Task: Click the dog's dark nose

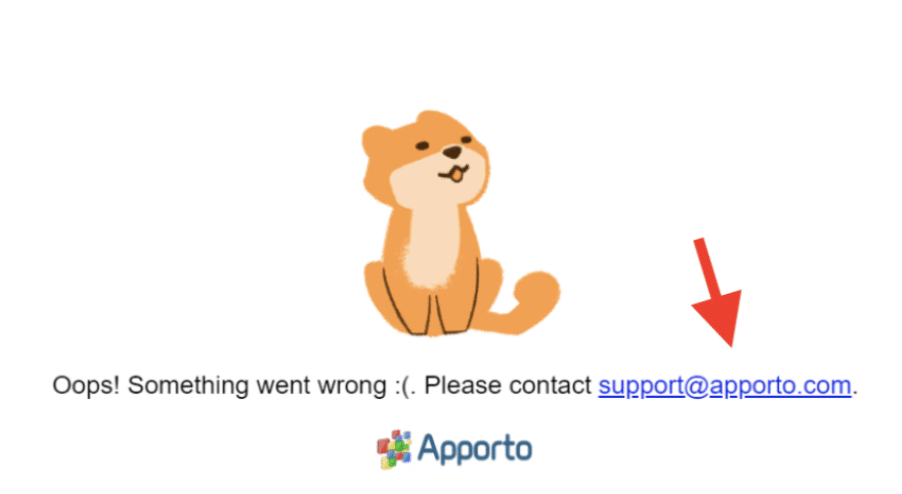Action: pos(453,153)
